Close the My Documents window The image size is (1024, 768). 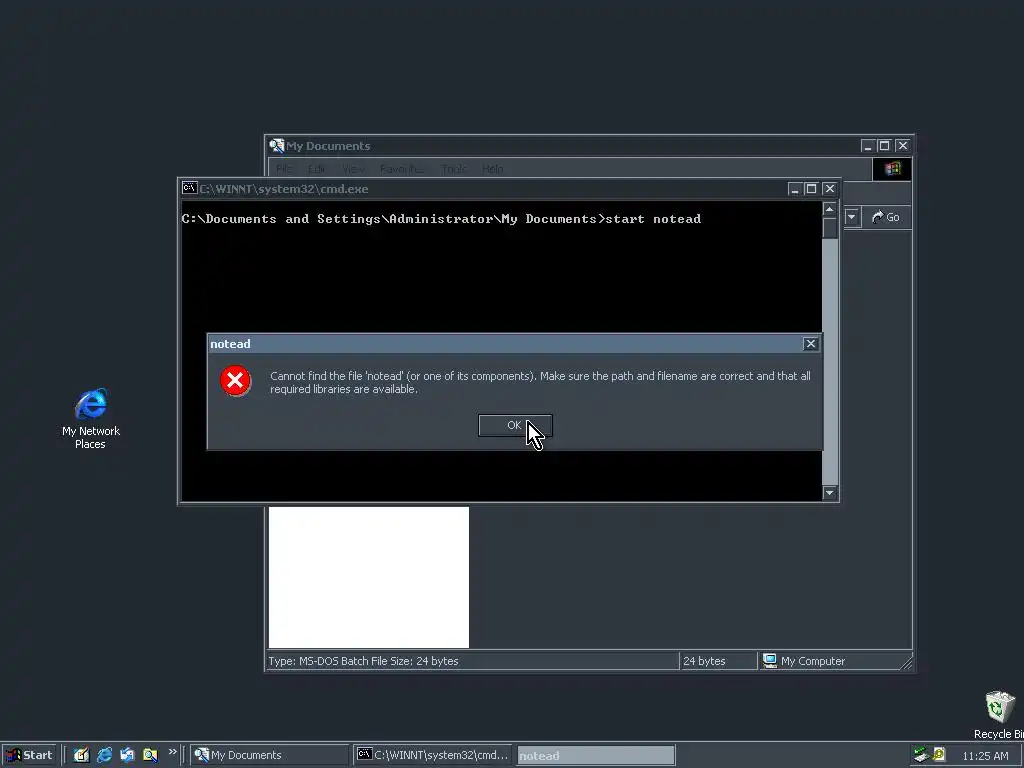903,146
